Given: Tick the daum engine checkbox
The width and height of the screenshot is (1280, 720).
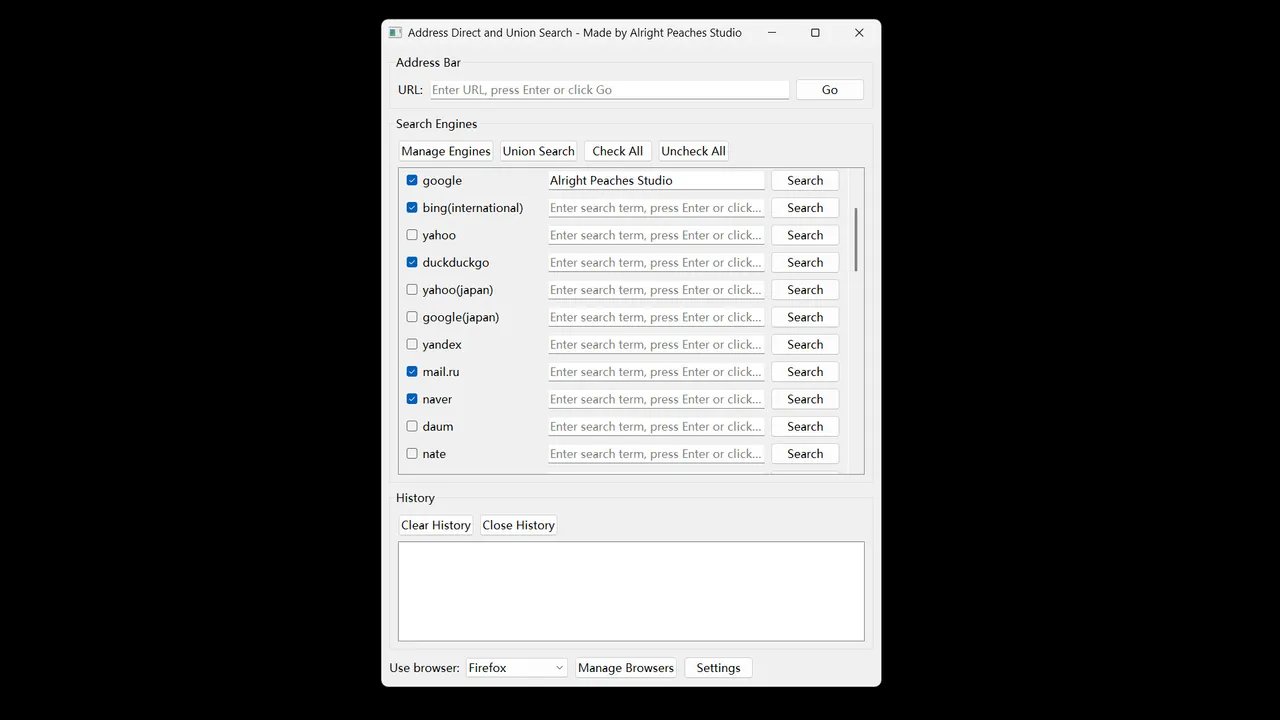Looking at the screenshot, I should [412, 426].
